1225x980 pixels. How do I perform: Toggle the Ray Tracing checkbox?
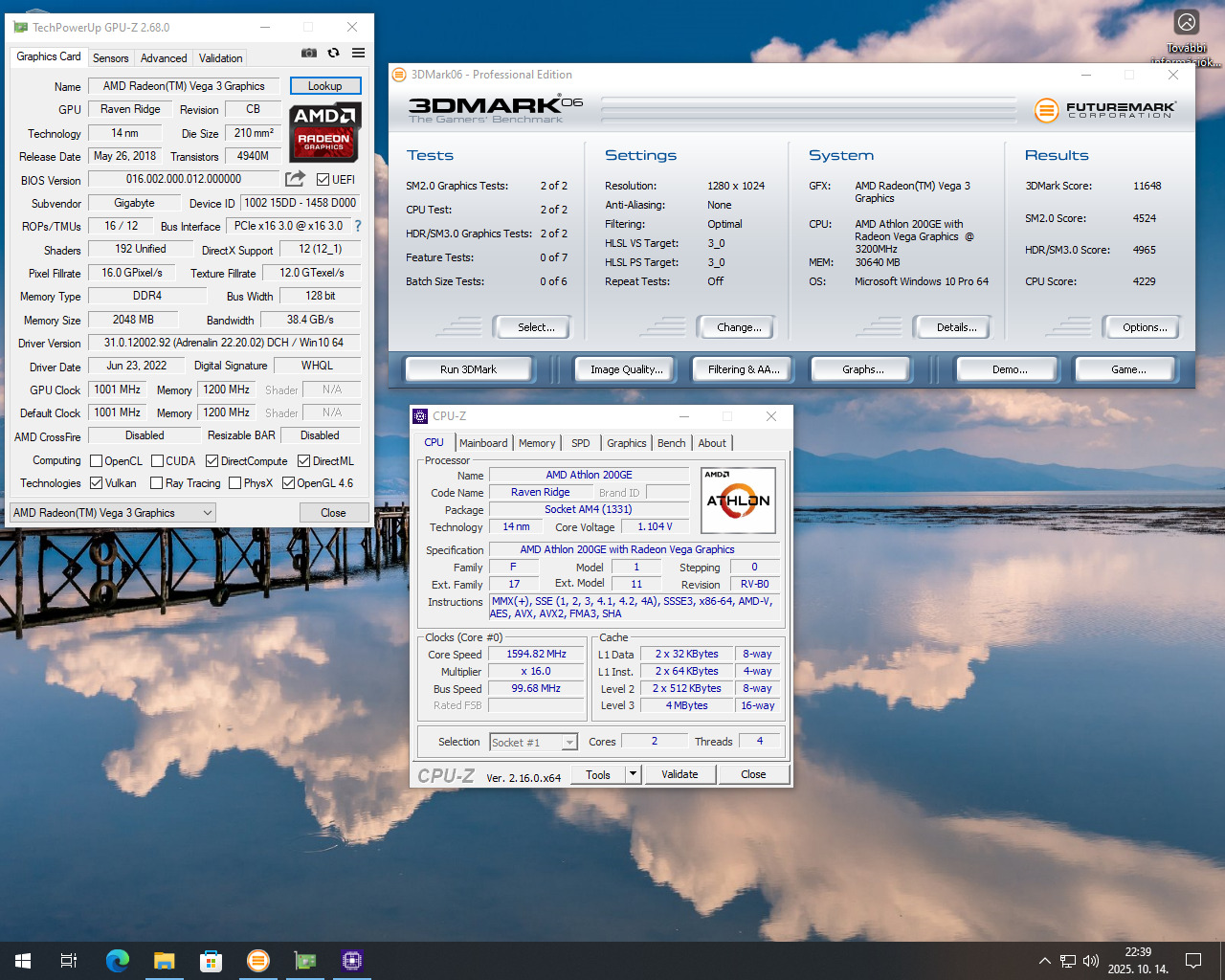[x=157, y=483]
